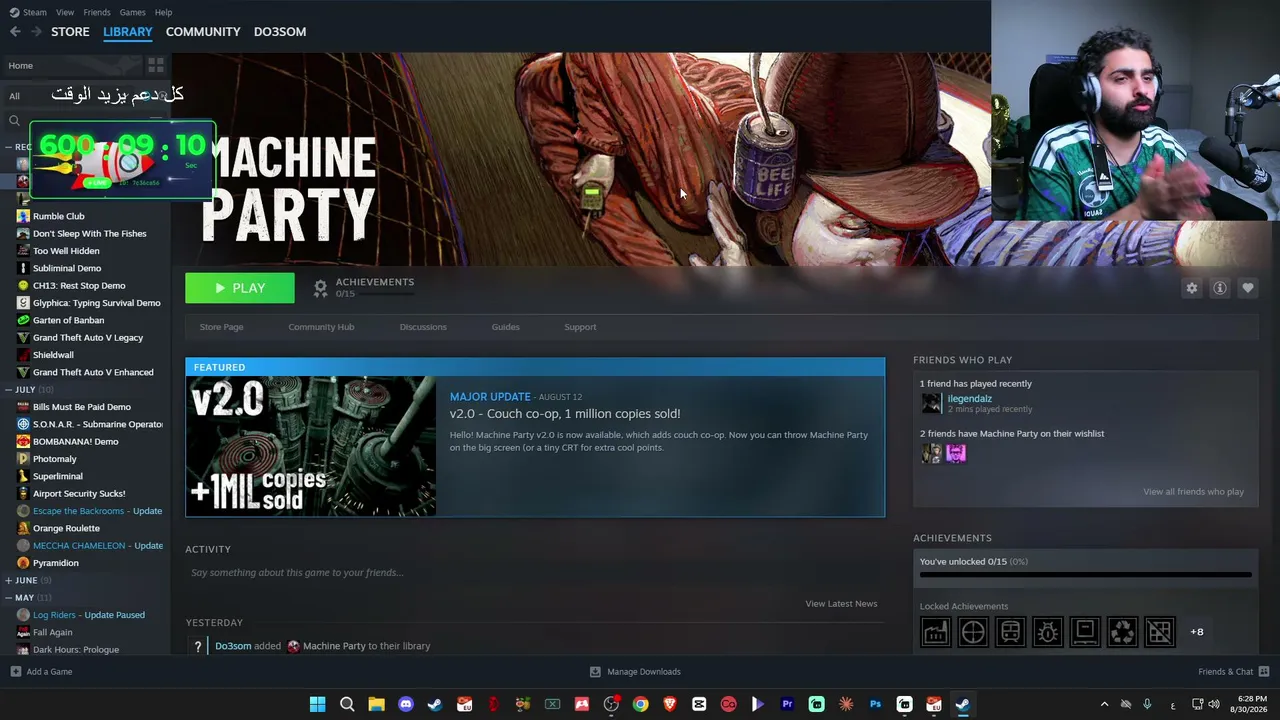The height and width of the screenshot is (720, 1280).
Task: Open the Friends menu
Action: coord(97,12)
